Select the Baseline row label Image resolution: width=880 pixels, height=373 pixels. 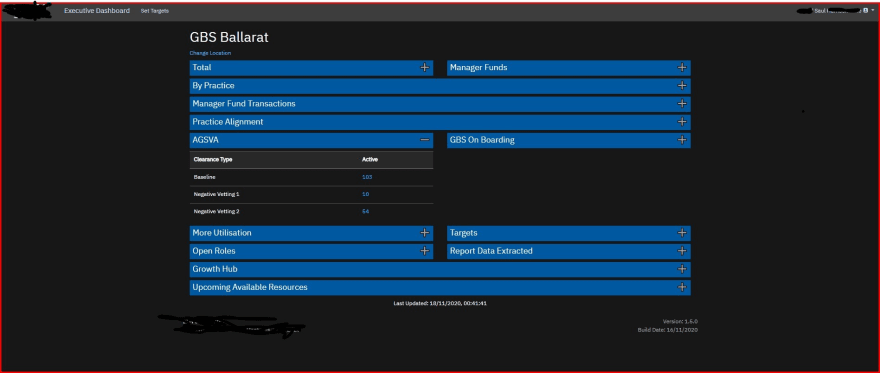coord(205,177)
